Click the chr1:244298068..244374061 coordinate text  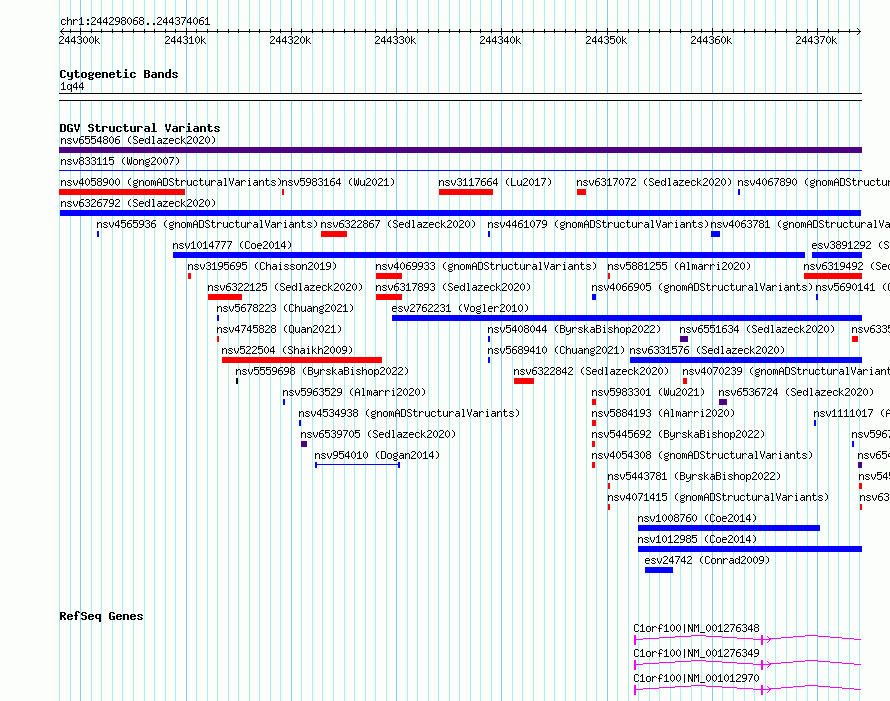coord(135,21)
